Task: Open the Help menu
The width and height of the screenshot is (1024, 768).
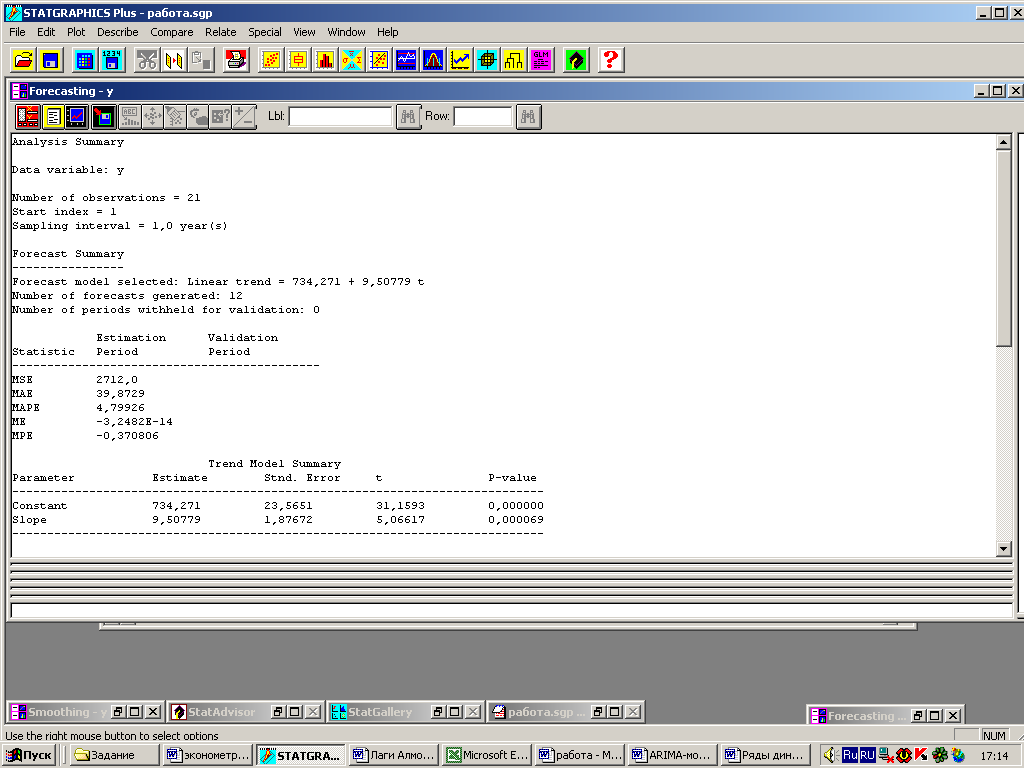Action: click(387, 32)
